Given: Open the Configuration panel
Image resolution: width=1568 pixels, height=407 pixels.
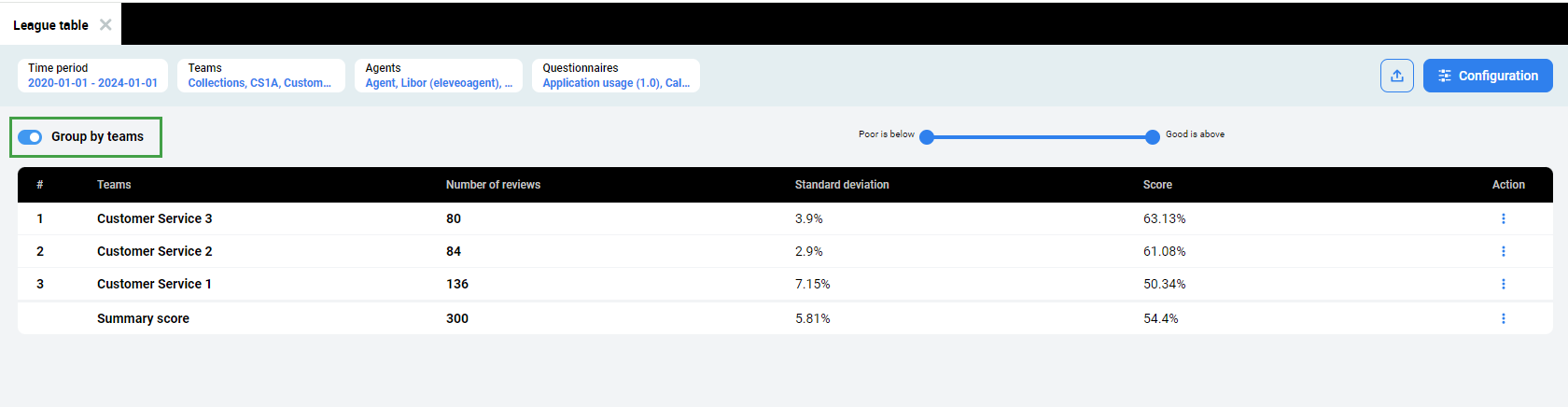Looking at the screenshot, I should pyautogui.click(x=1488, y=76).
